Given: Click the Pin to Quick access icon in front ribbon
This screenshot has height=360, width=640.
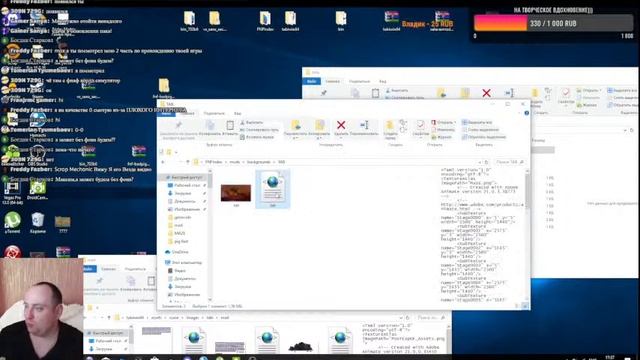Looking at the screenshot, I should [x=178, y=125].
